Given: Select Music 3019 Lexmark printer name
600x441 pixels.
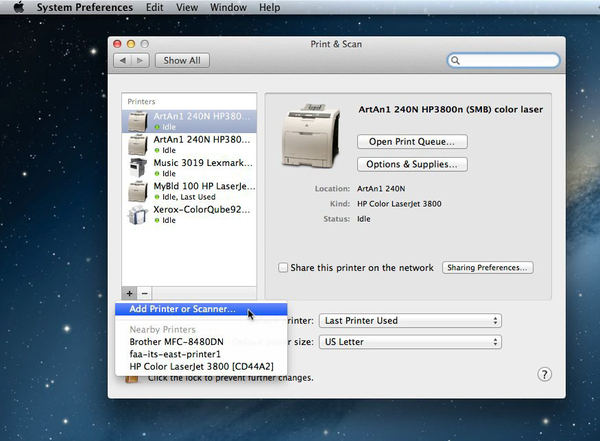Looking at the screenshot, I should (203, 163).
